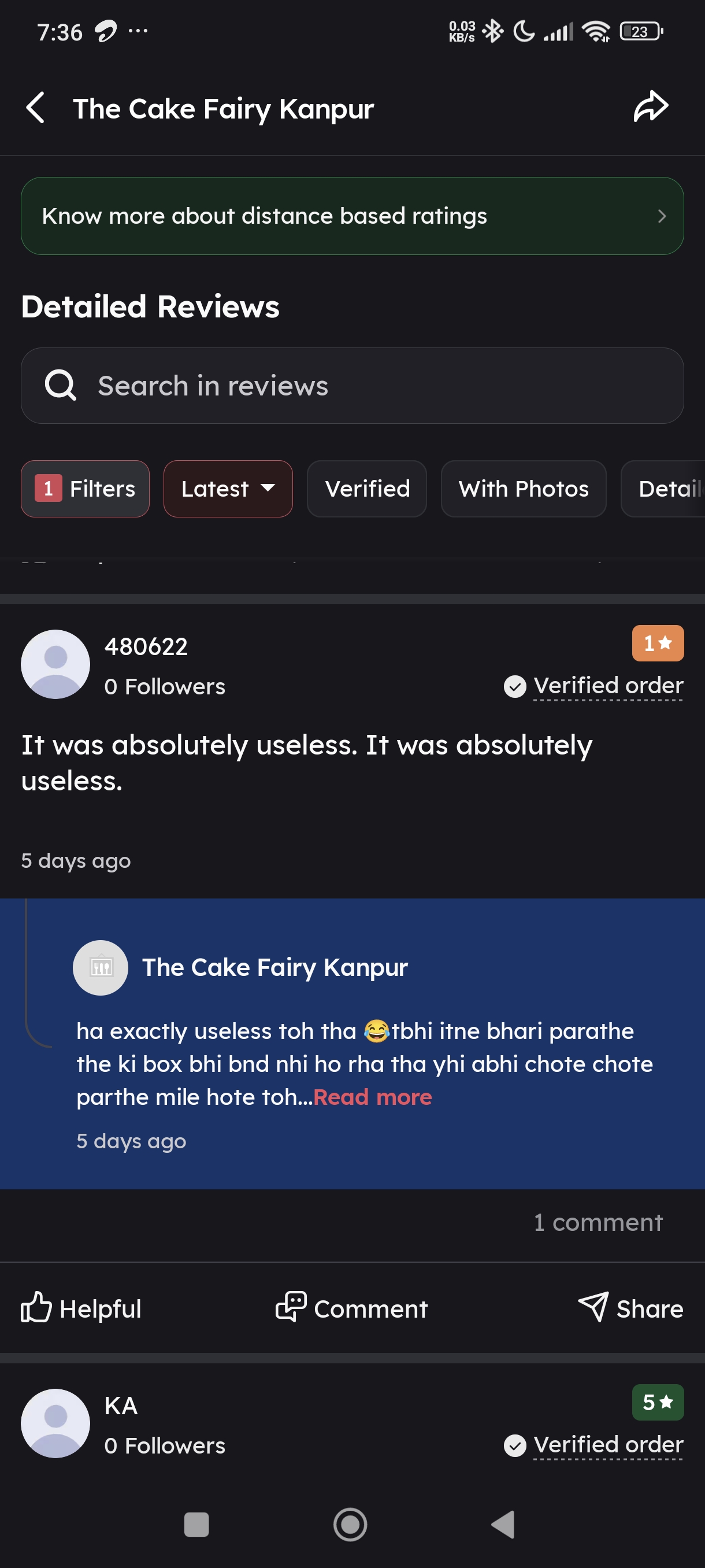Screen dimensions: 705x1568
Task: Toggle the Verified filter chip
Action: coord(367,489)
